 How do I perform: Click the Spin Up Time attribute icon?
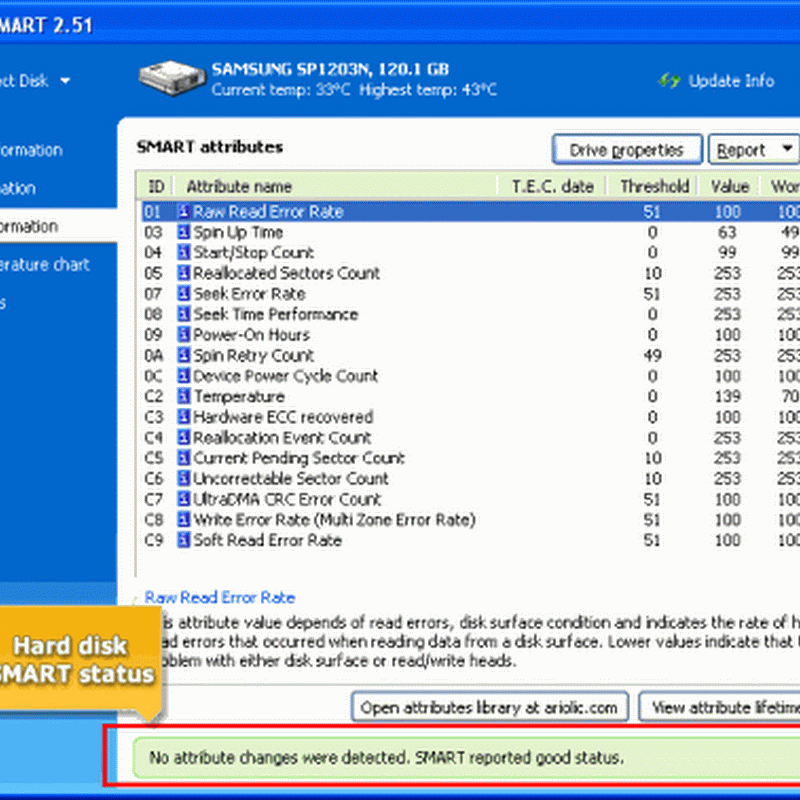pyautogui.click(x=184, y=233)
